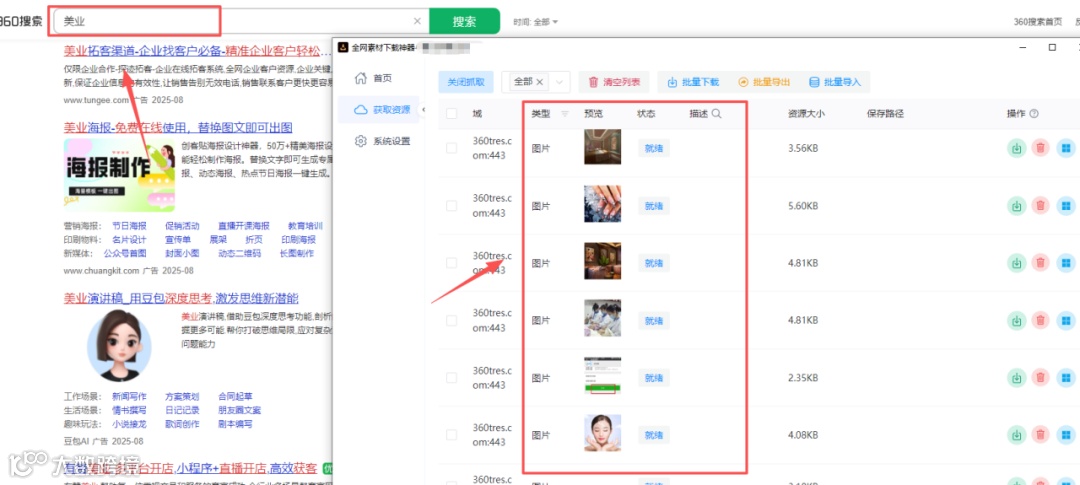This screenshot has width=1080, height=485.
Task: Open the 360搜索首页 link
Action: coord(1038,22)
